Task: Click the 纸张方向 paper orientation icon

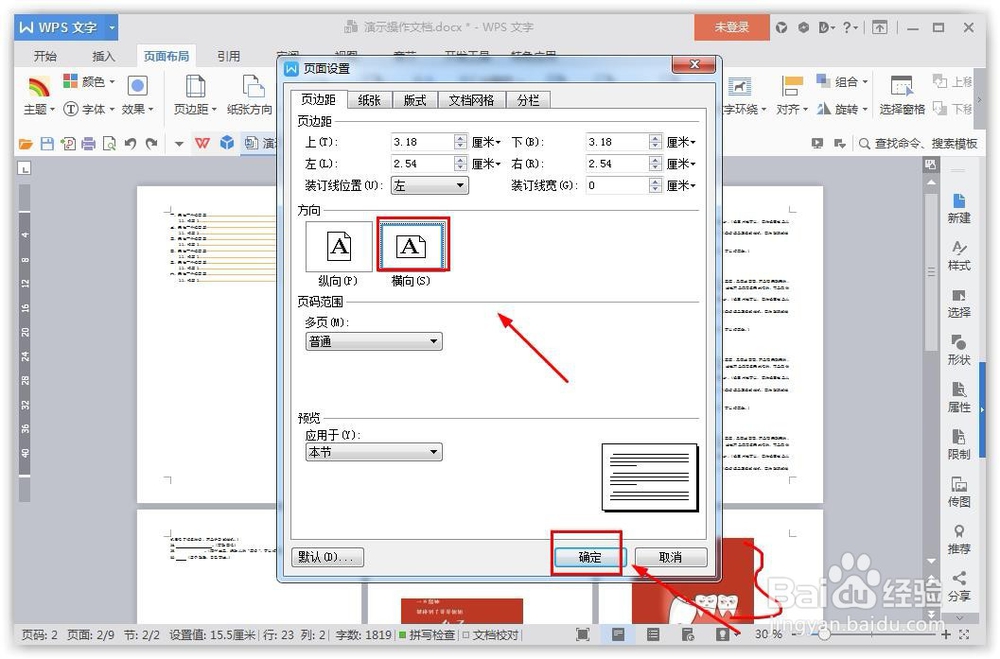Action: click(x=253, y=85)
